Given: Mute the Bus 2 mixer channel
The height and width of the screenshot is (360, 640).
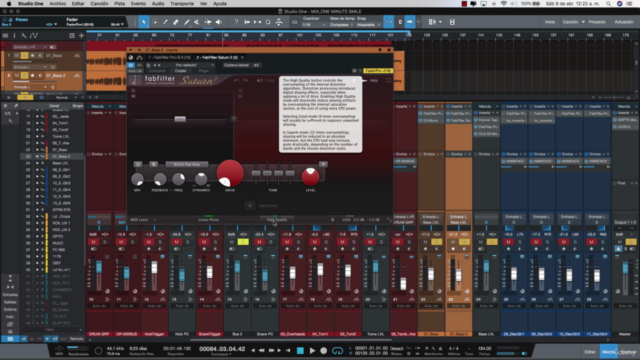Looking at the screenshot, I should tap(231, 242).
